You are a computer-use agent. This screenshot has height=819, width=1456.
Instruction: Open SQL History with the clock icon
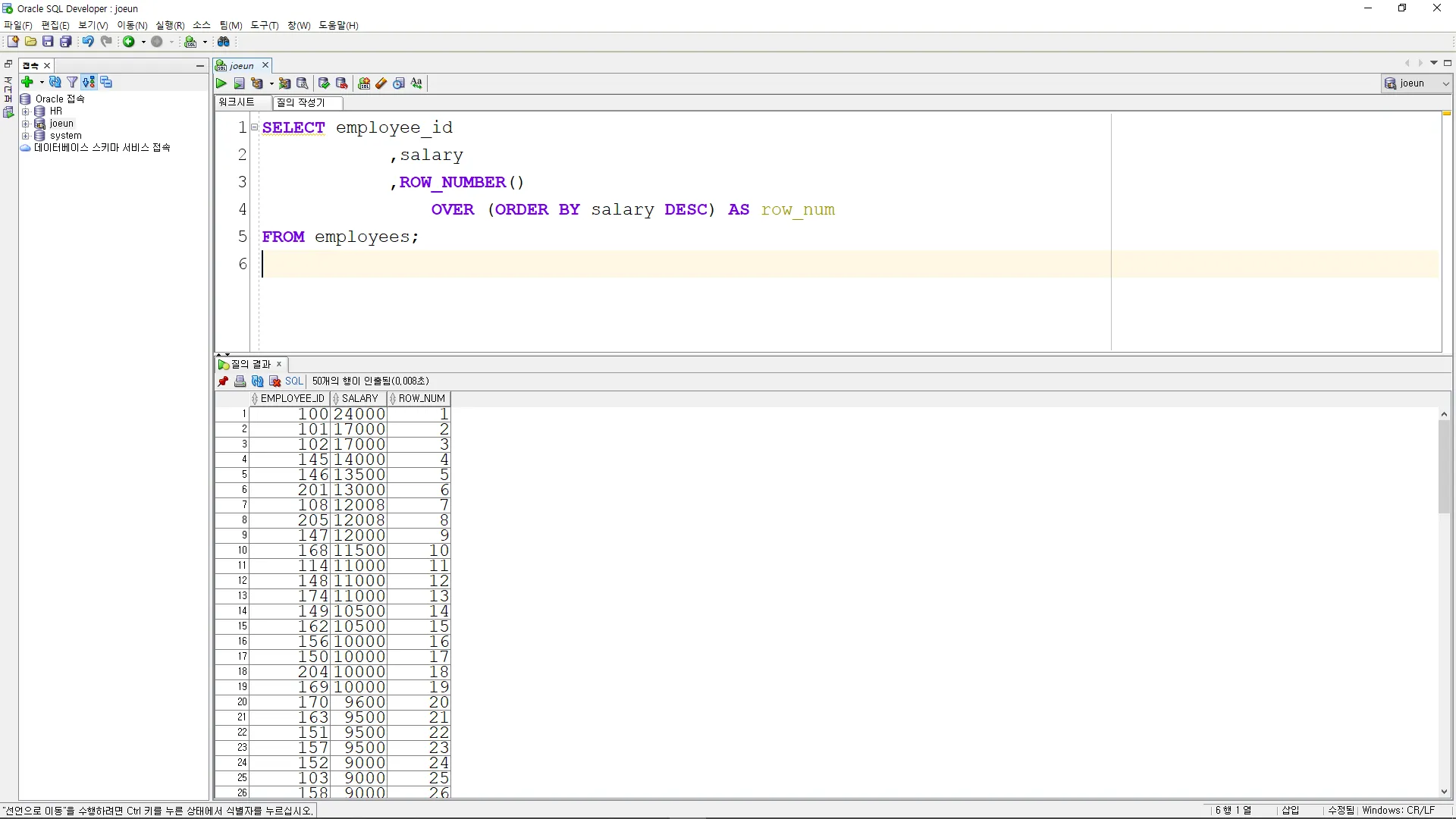tap(399, 83)
